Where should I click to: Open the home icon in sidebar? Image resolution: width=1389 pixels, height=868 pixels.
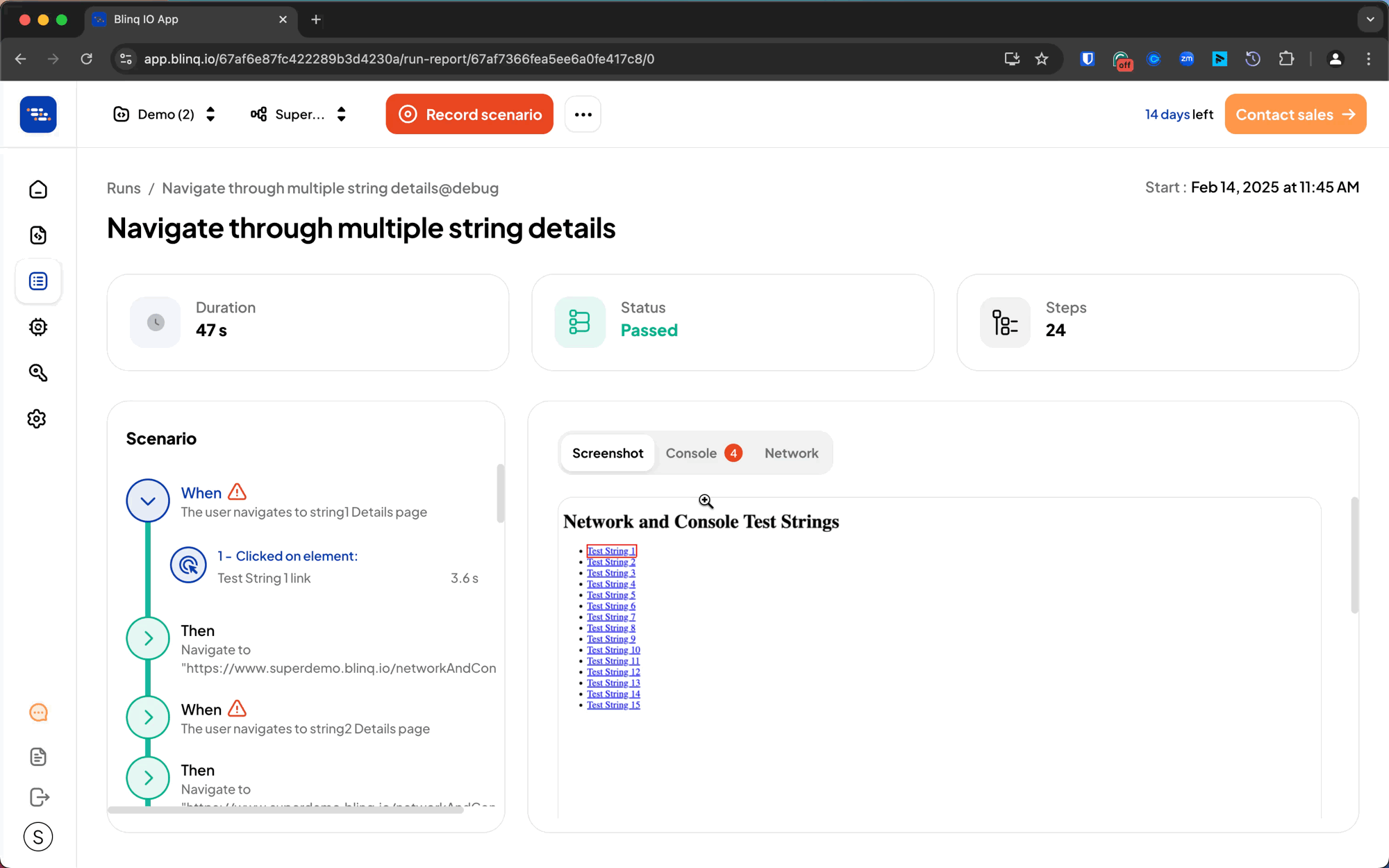(38, 190)
